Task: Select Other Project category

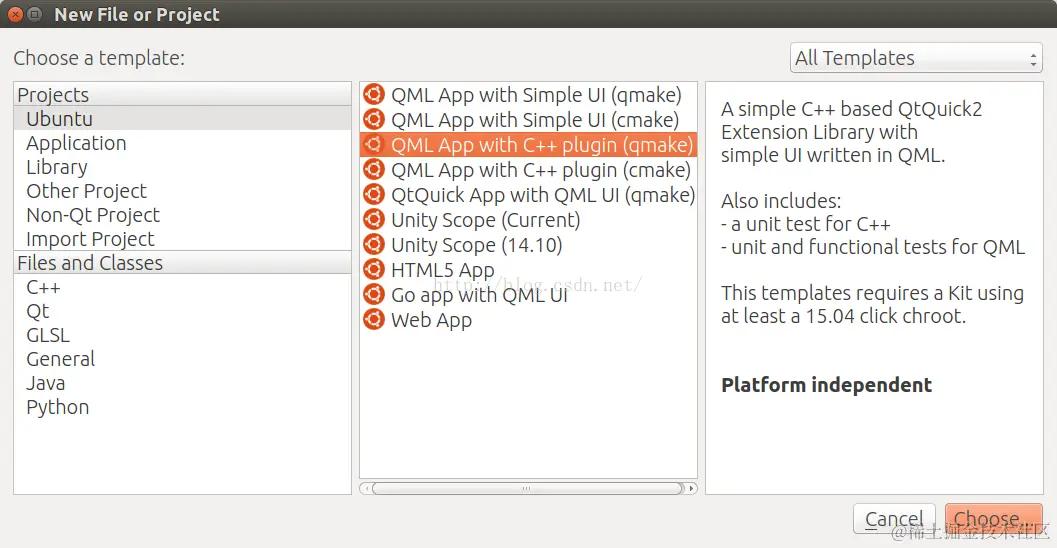Action: (x=182, y=191)
